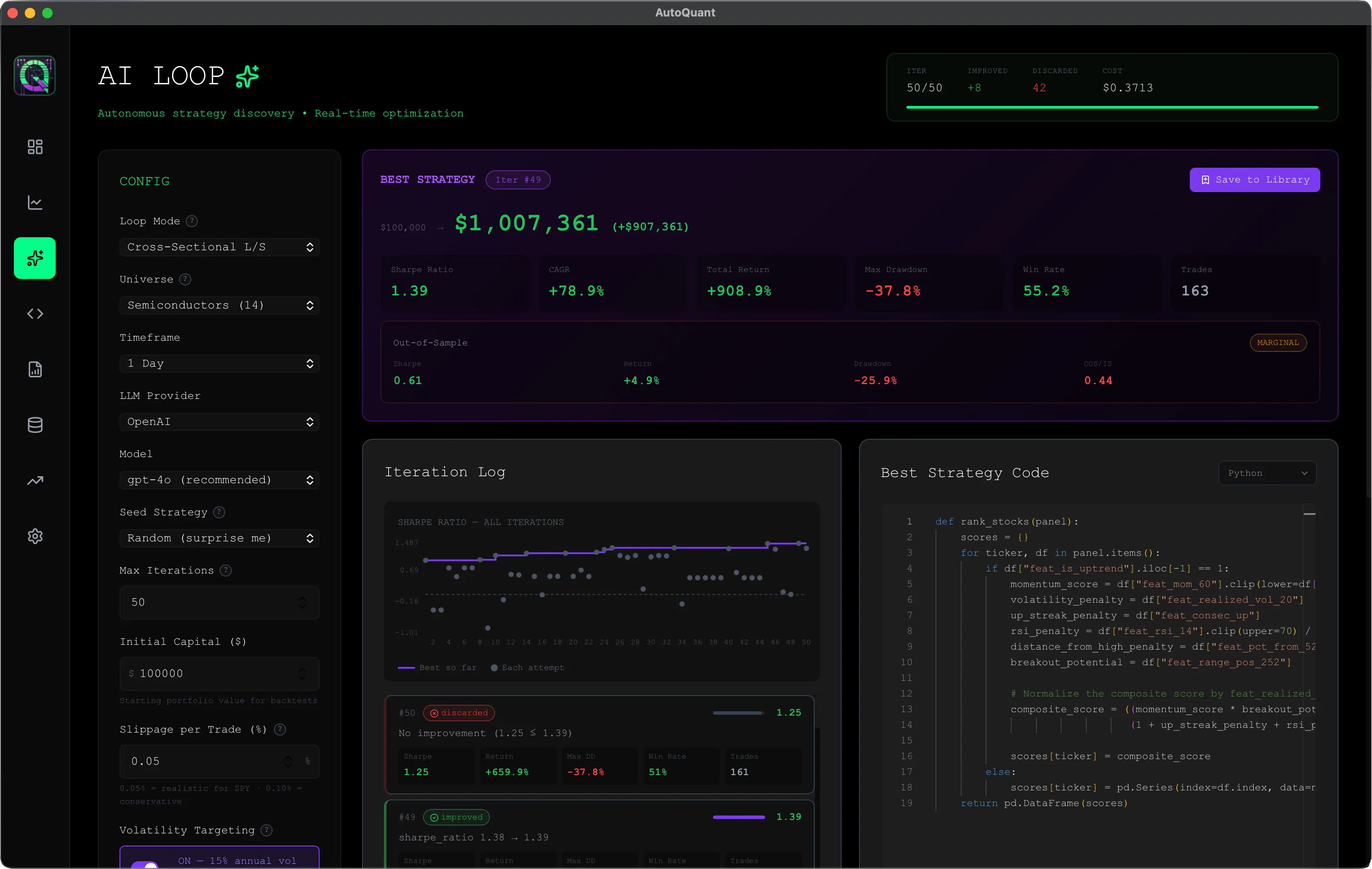This screenshot has height=869, width=1372.
Task: Click the Max Drawdown -37.8% card
Action: click(x=929, y=283)
